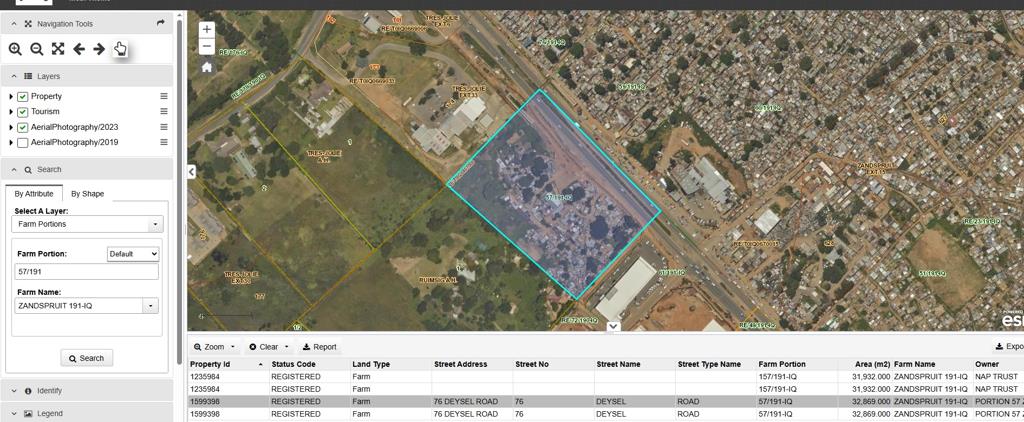Uncheck the Property layer checkbox

click(23, 97)
